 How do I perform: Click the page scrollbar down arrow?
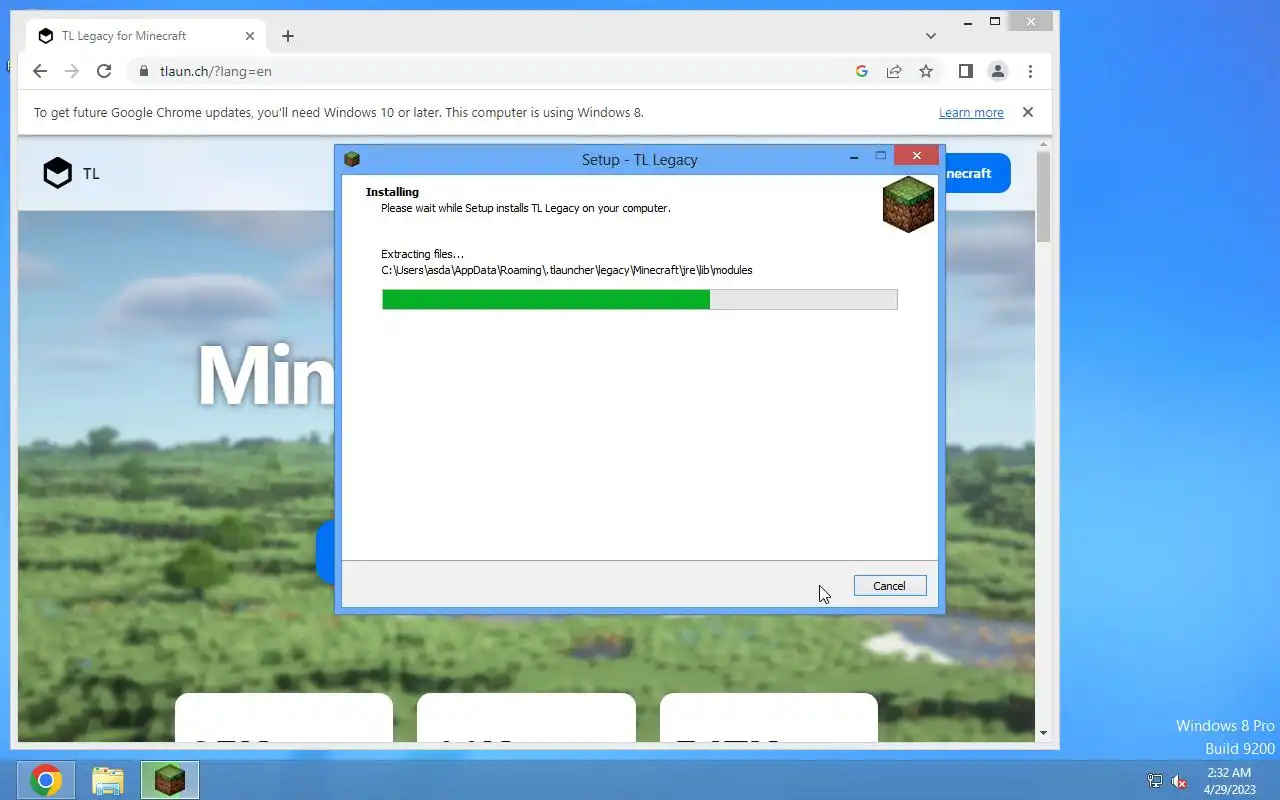1044,733
